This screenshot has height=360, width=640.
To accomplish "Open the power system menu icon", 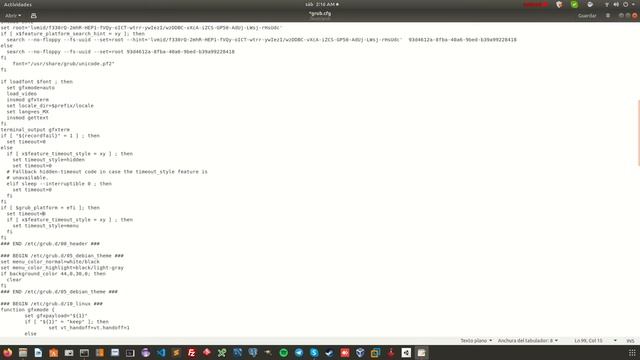I will pos(626,4).
